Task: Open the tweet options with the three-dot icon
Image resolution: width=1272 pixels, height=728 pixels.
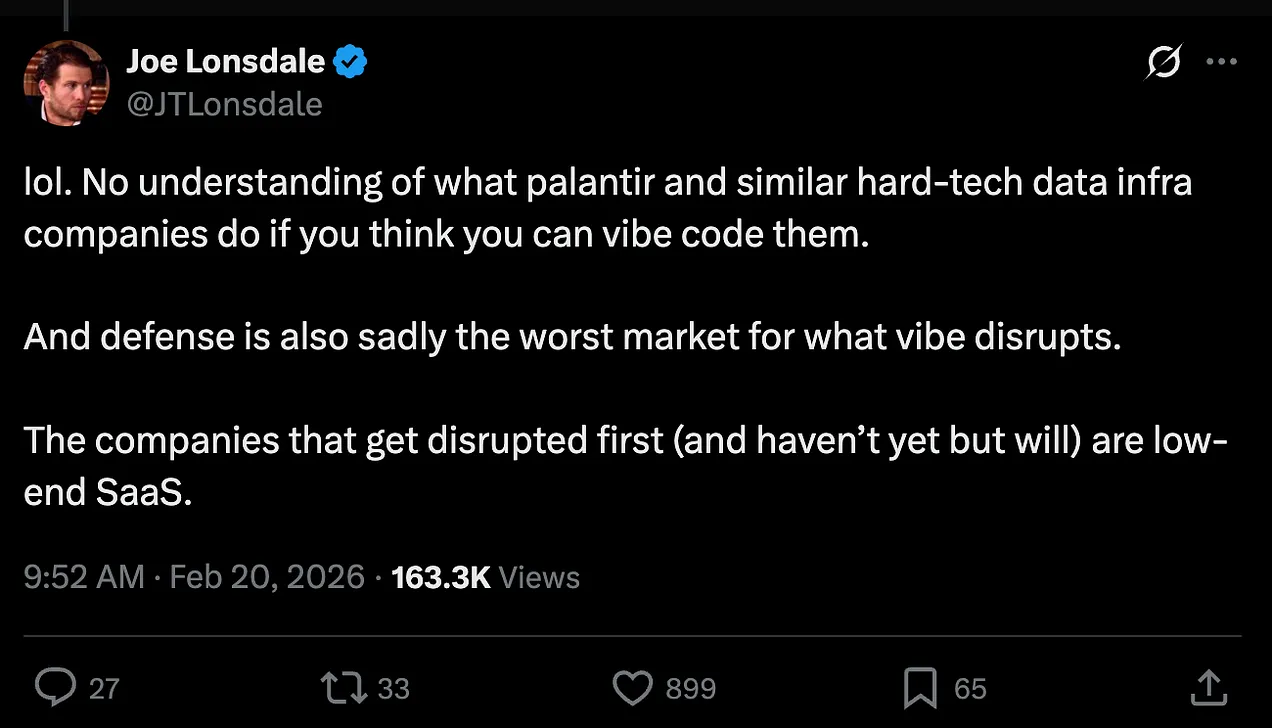Action: pyautogui.click(x=1222, y=61)
